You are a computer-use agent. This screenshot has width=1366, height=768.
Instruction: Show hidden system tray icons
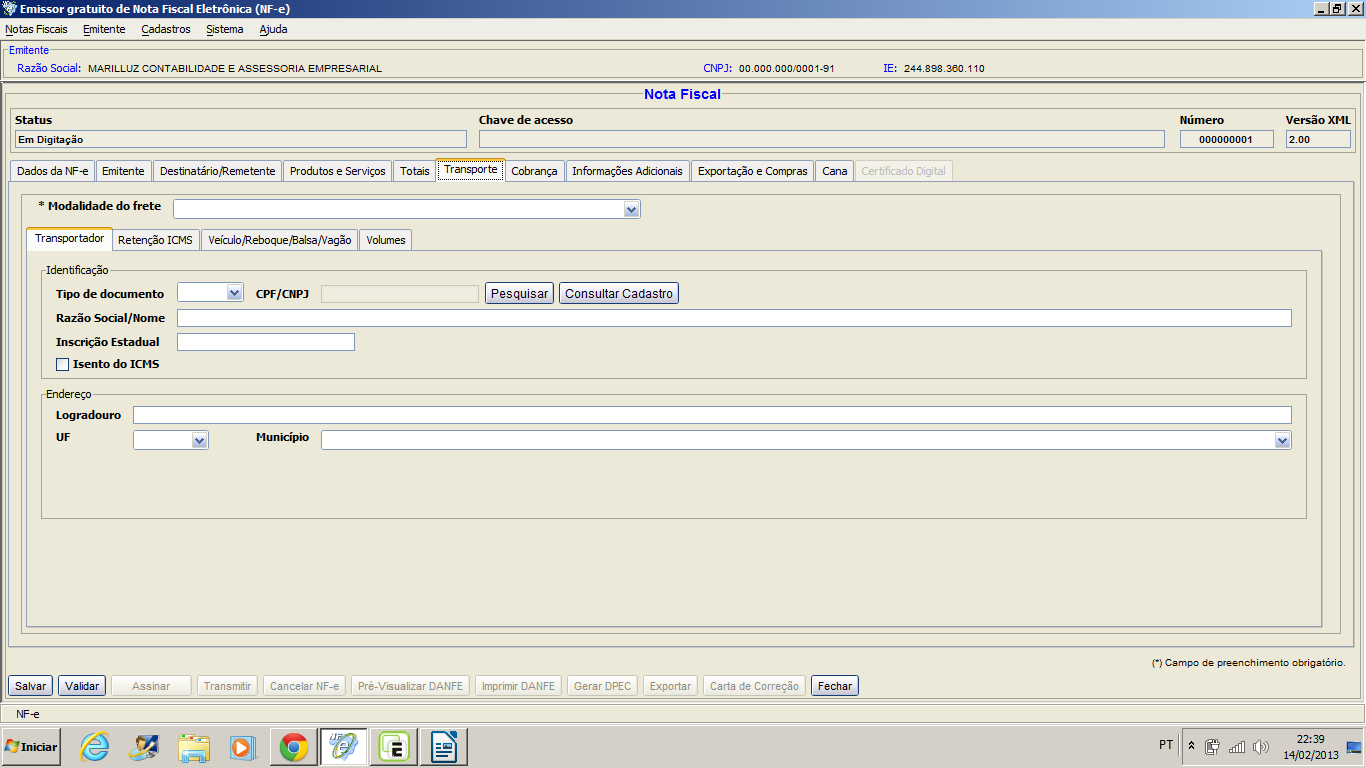pyautogui.click(x=1191, y=746)
